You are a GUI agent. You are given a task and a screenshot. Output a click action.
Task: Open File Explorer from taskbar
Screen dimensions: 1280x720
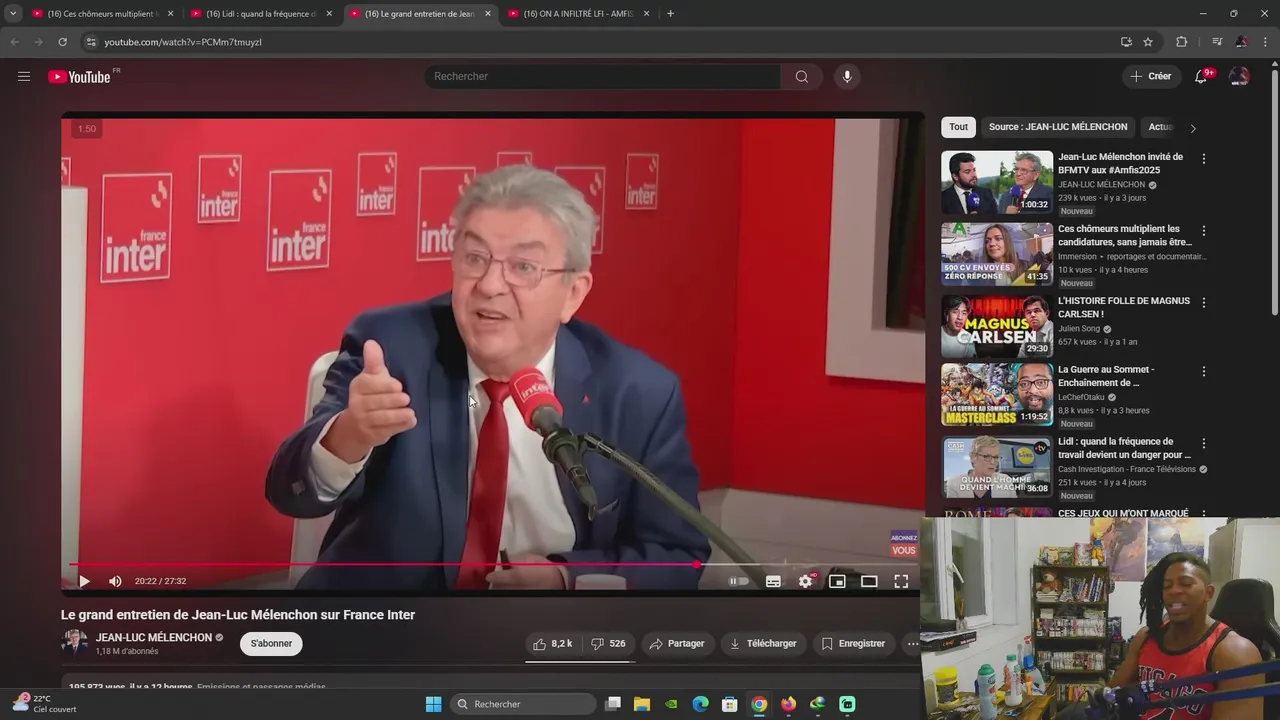click(642, 704)
